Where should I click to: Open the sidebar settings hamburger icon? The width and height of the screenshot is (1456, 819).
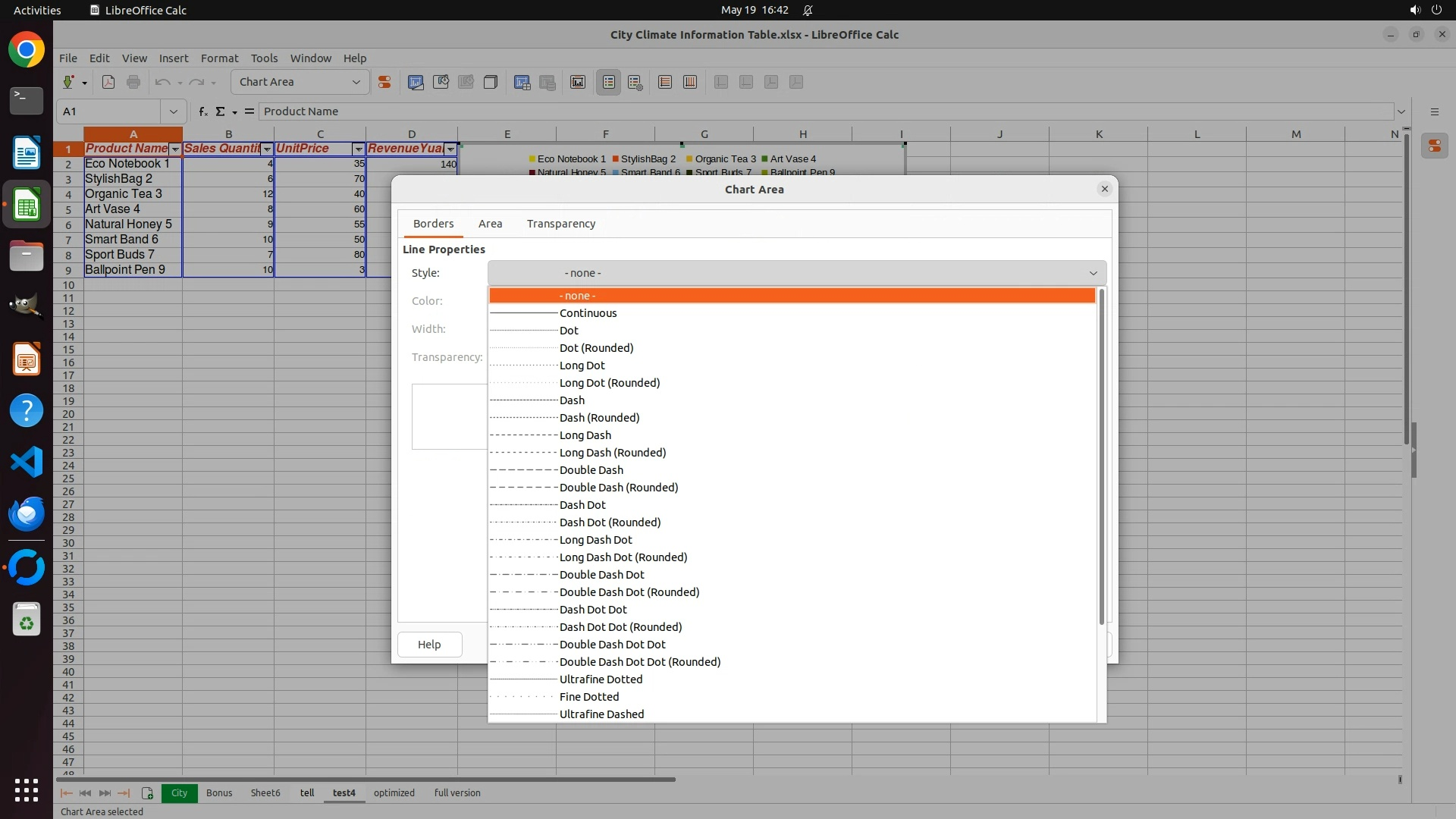[x=1434, y=111]
